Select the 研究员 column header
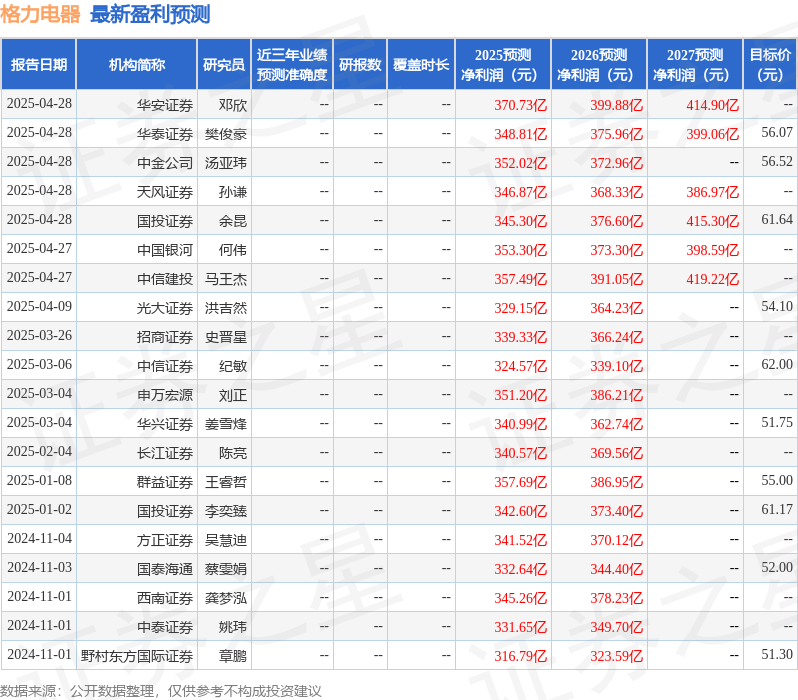798x700 pixels. coord(224,65)
